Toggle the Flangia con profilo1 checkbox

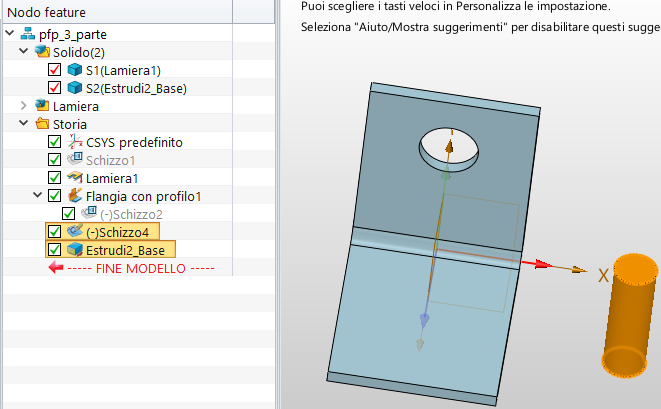click(54, 196)
